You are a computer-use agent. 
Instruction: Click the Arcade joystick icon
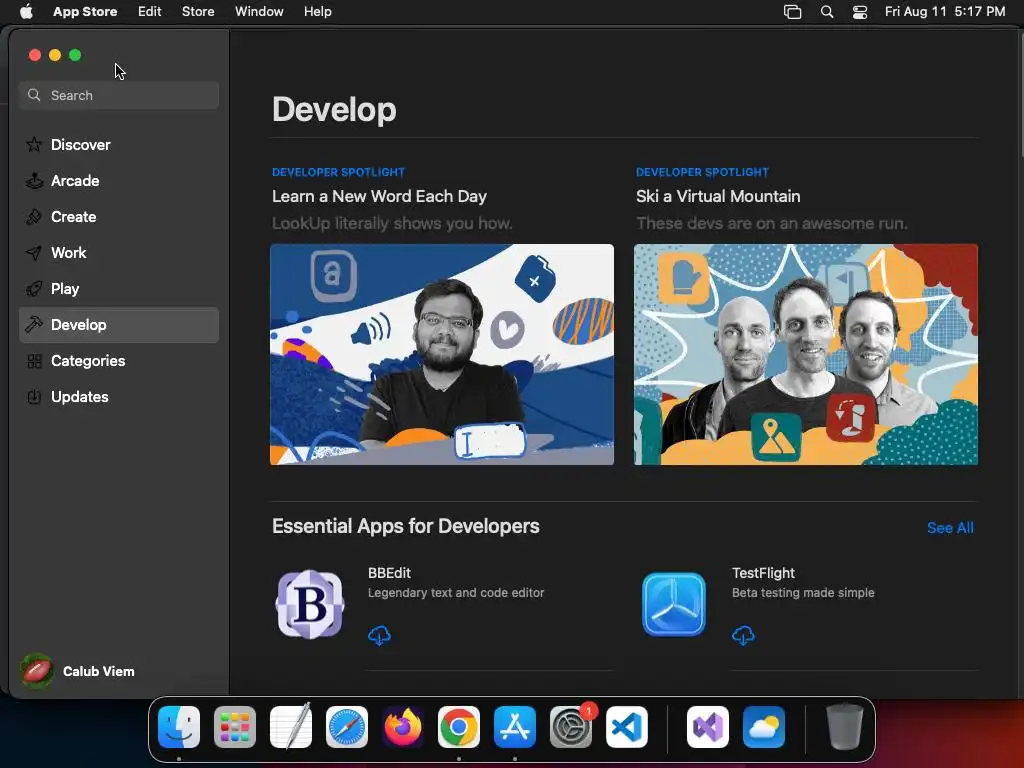[34, 181]
